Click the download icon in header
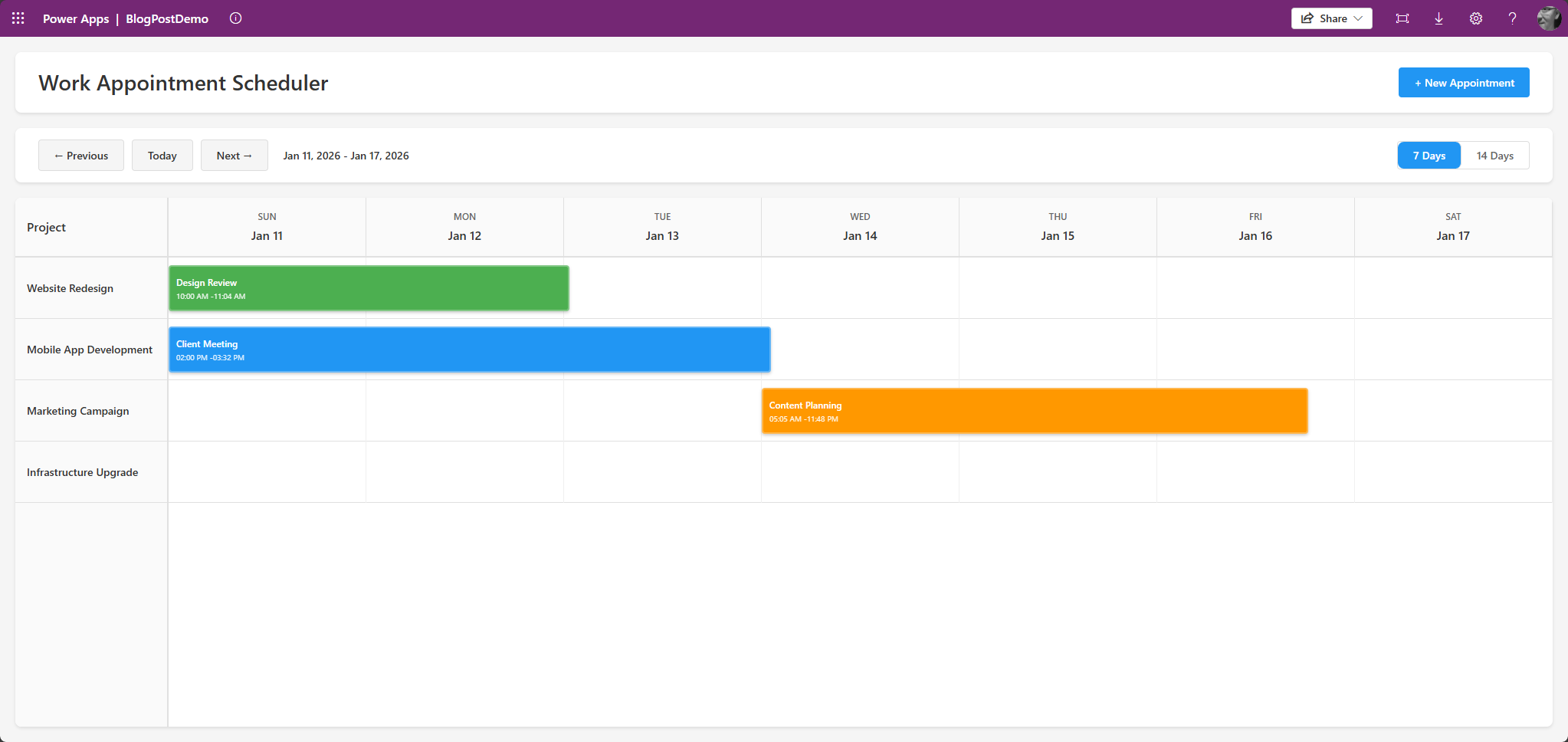This screenshot has height=742, width=1568. 1439,18
